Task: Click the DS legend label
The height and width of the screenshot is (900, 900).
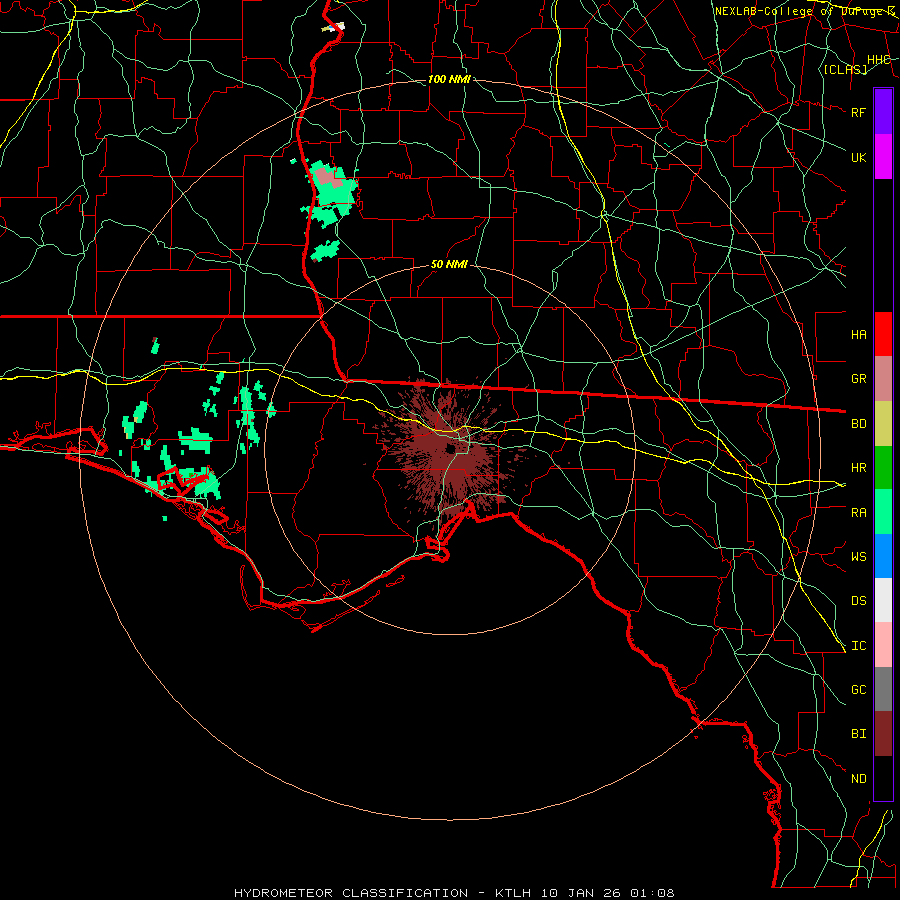Action: [858, 600]
